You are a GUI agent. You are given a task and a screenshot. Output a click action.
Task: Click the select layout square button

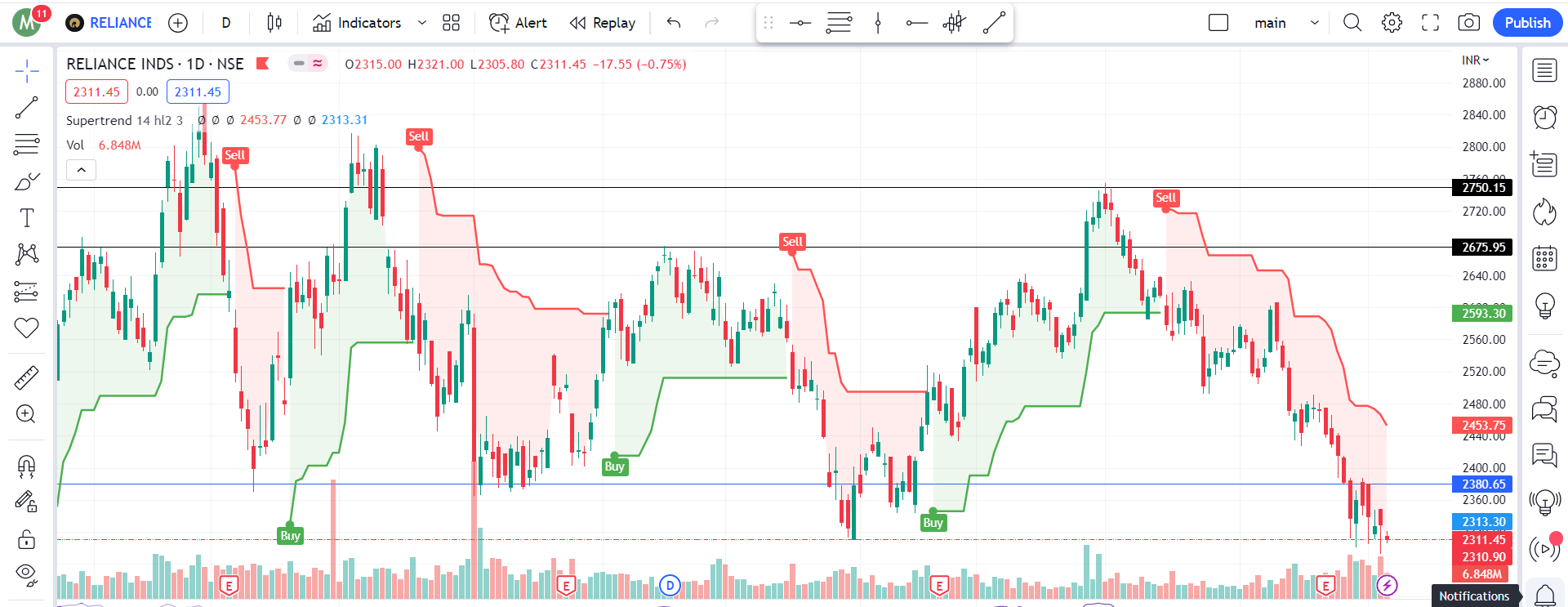click(1218, 23)
